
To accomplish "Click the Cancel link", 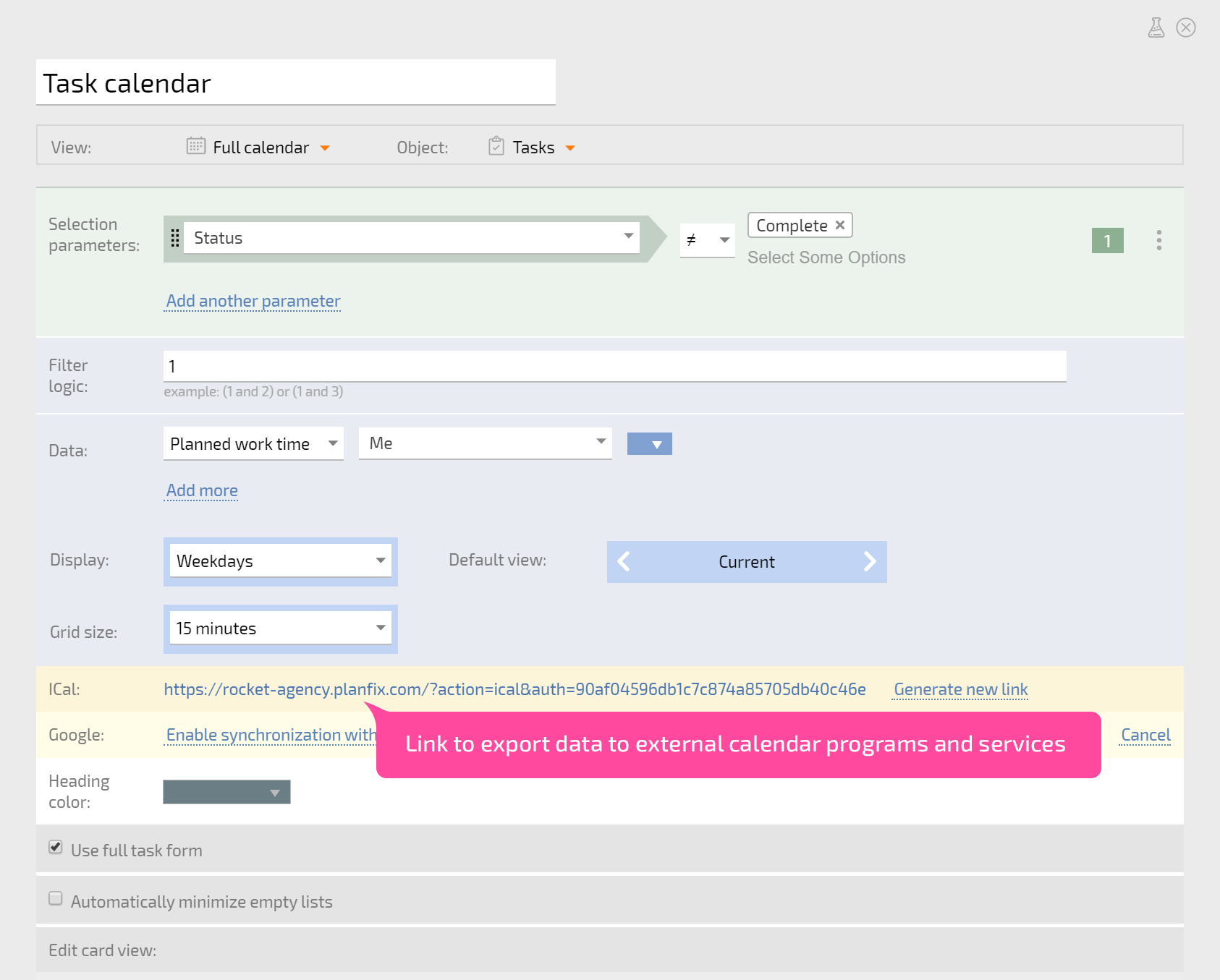I will (x=1145, y=735).
